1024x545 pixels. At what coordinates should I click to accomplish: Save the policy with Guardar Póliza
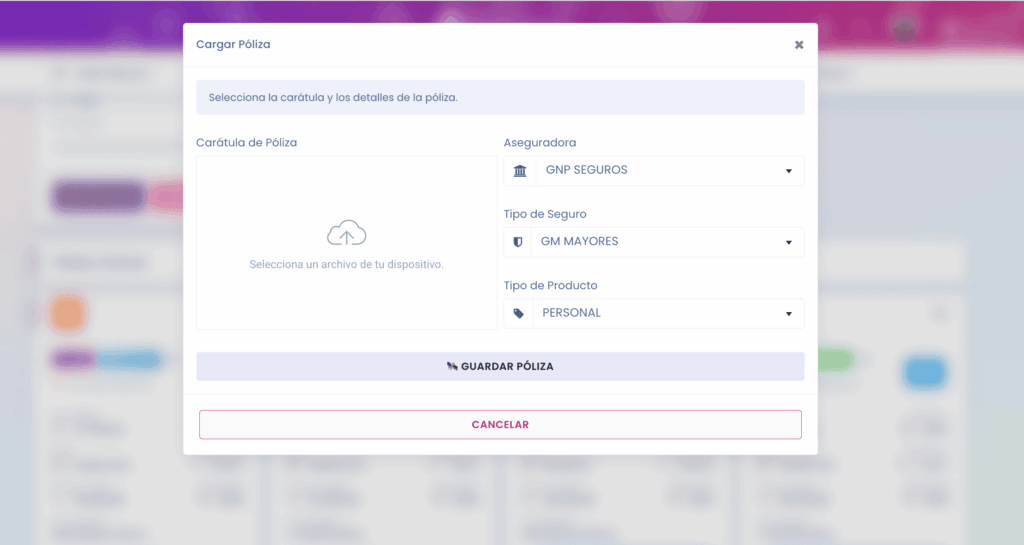tap(500, 366)
